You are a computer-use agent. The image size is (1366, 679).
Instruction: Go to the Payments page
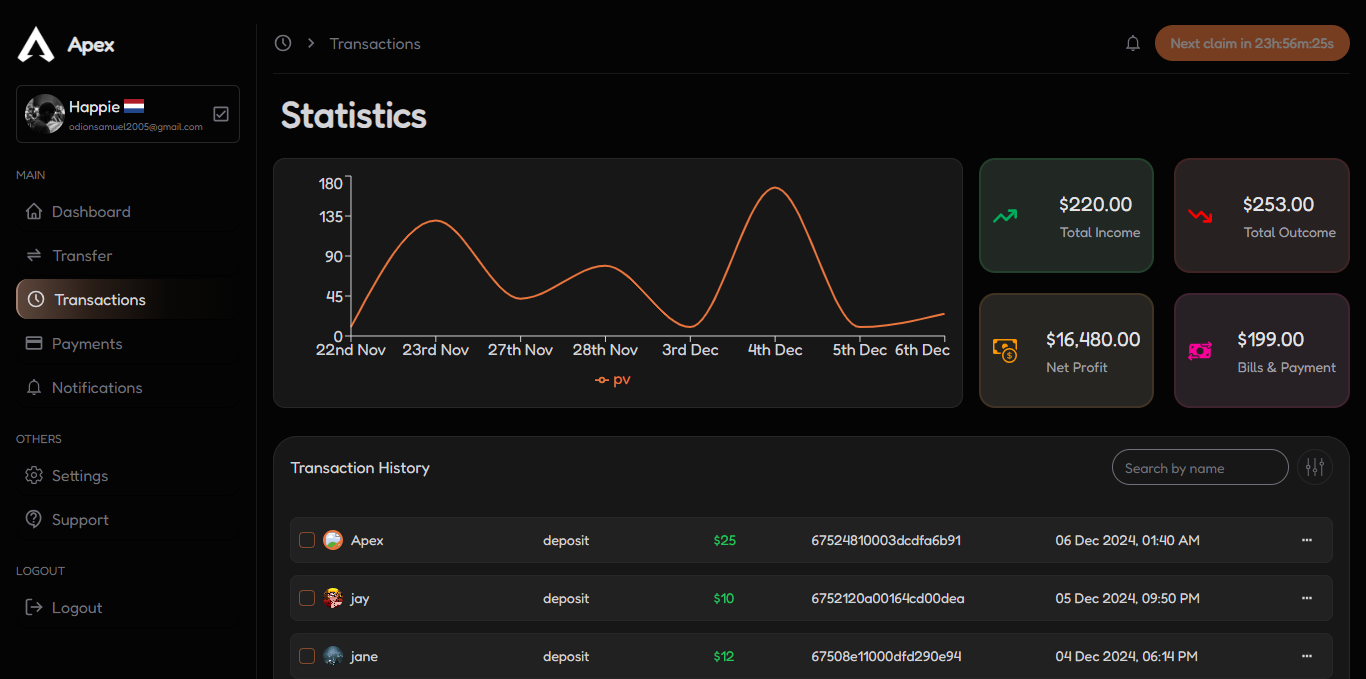pos(128,344)
